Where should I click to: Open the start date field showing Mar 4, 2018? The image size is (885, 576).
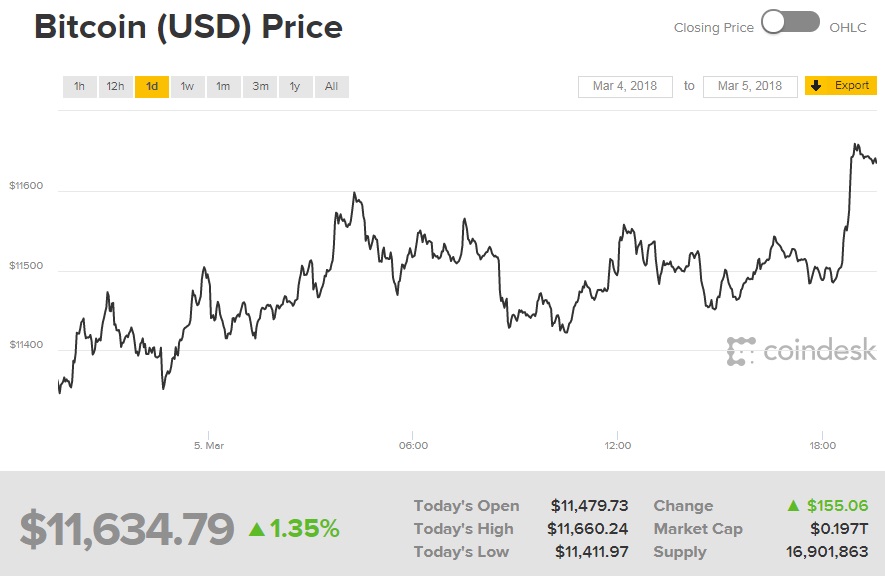coord(625,86)
